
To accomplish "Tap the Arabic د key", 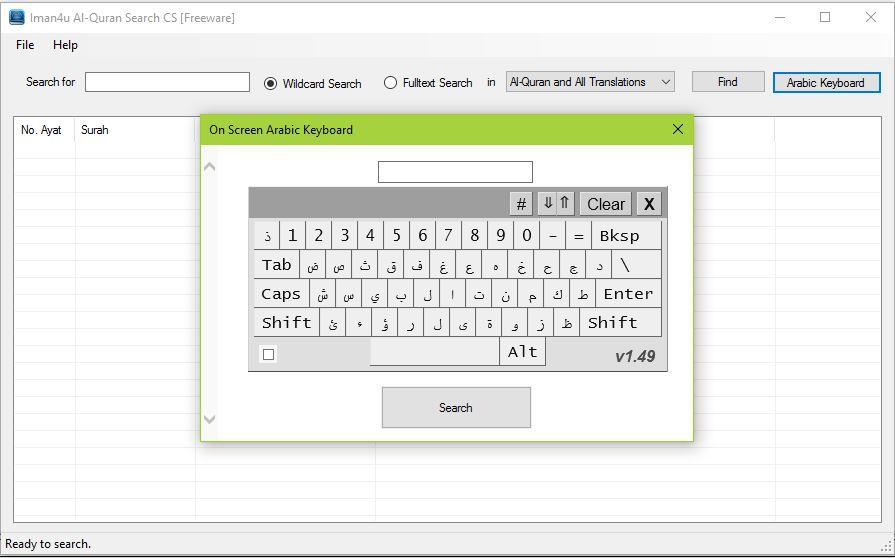I will point(599,265).
